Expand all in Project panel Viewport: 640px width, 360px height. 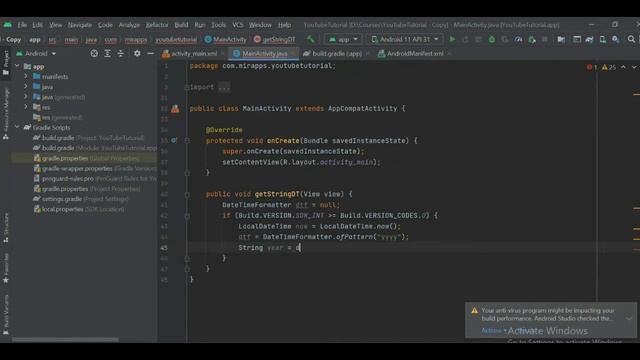click(107, 53)
